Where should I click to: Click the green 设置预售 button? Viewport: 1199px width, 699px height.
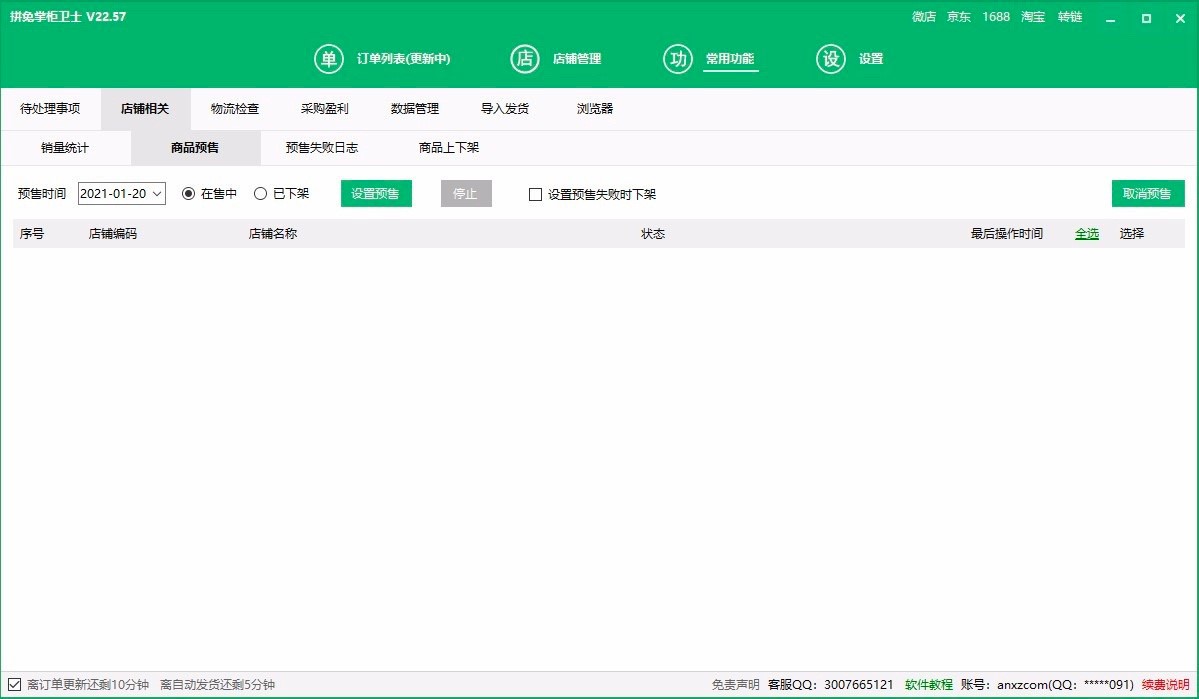click(x=375, y=194)
